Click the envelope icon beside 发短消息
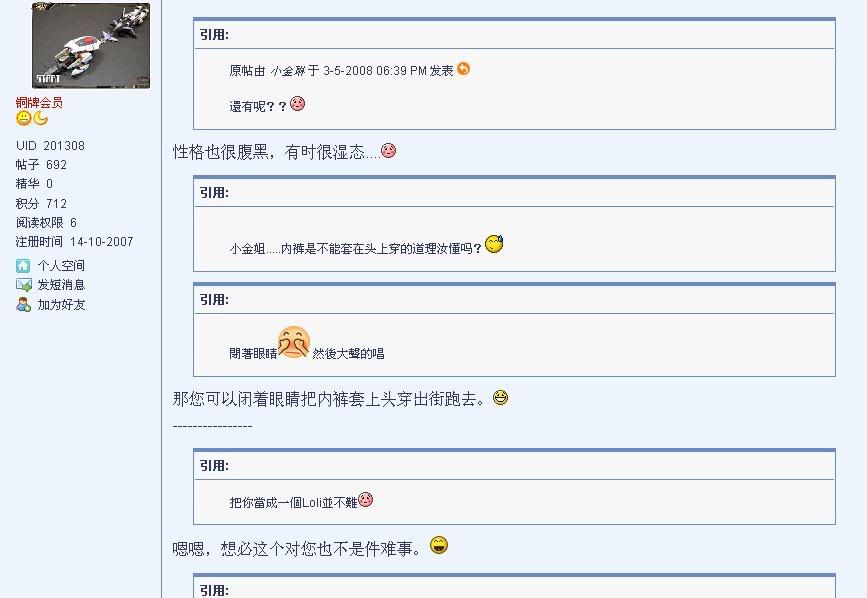 click(24, 285)
